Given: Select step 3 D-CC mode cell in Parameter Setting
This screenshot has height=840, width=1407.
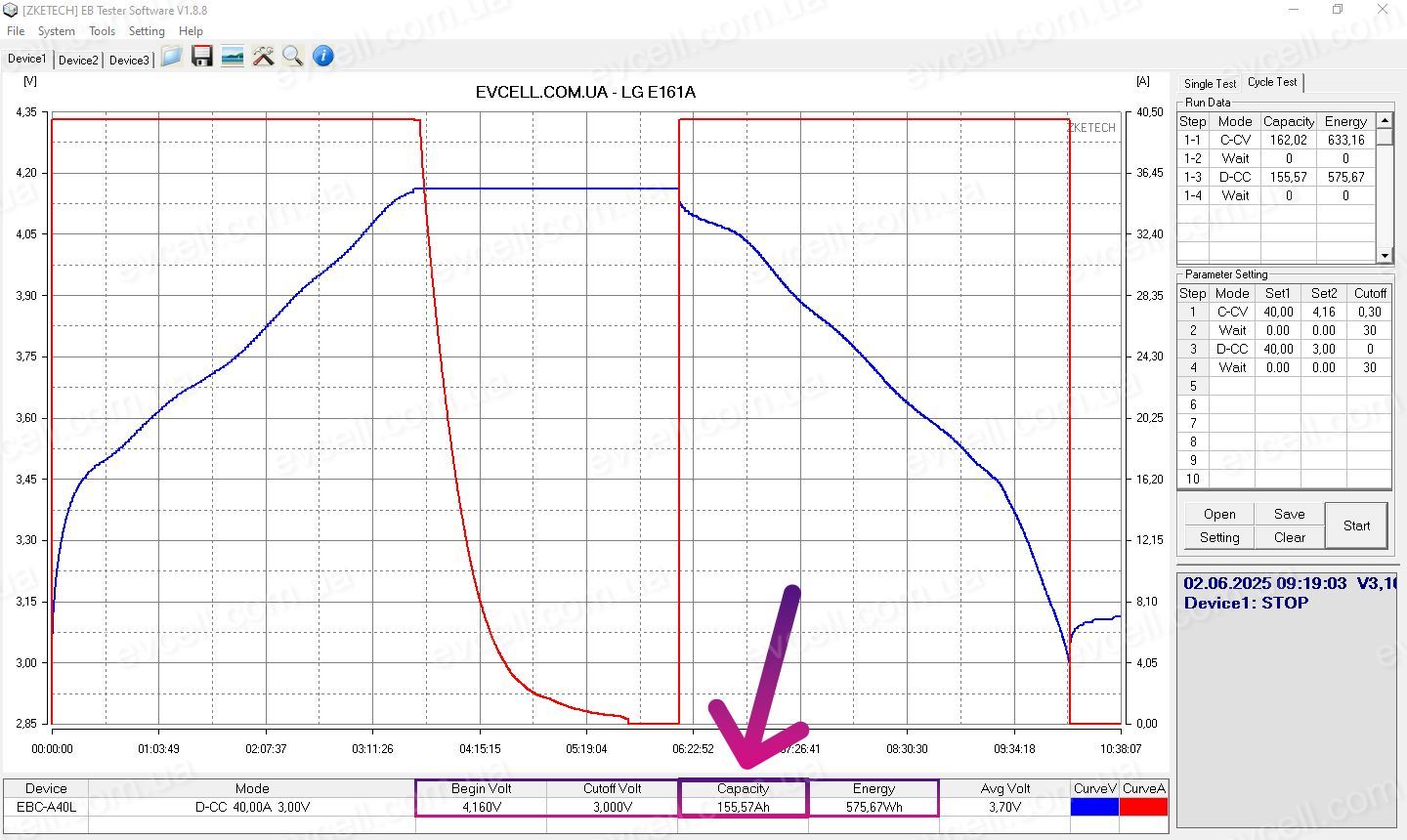Looking at the screenshot, I should click(x=1232, y=349).
